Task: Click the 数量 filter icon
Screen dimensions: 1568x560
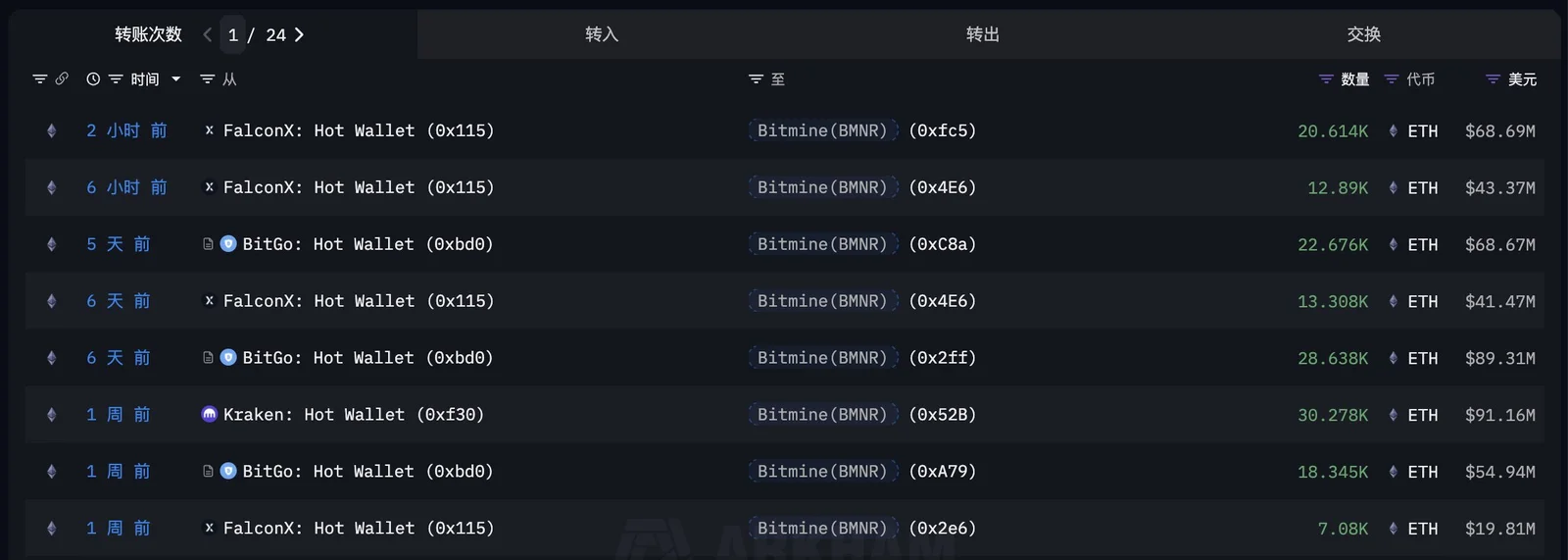Action: click(1326, 79)
